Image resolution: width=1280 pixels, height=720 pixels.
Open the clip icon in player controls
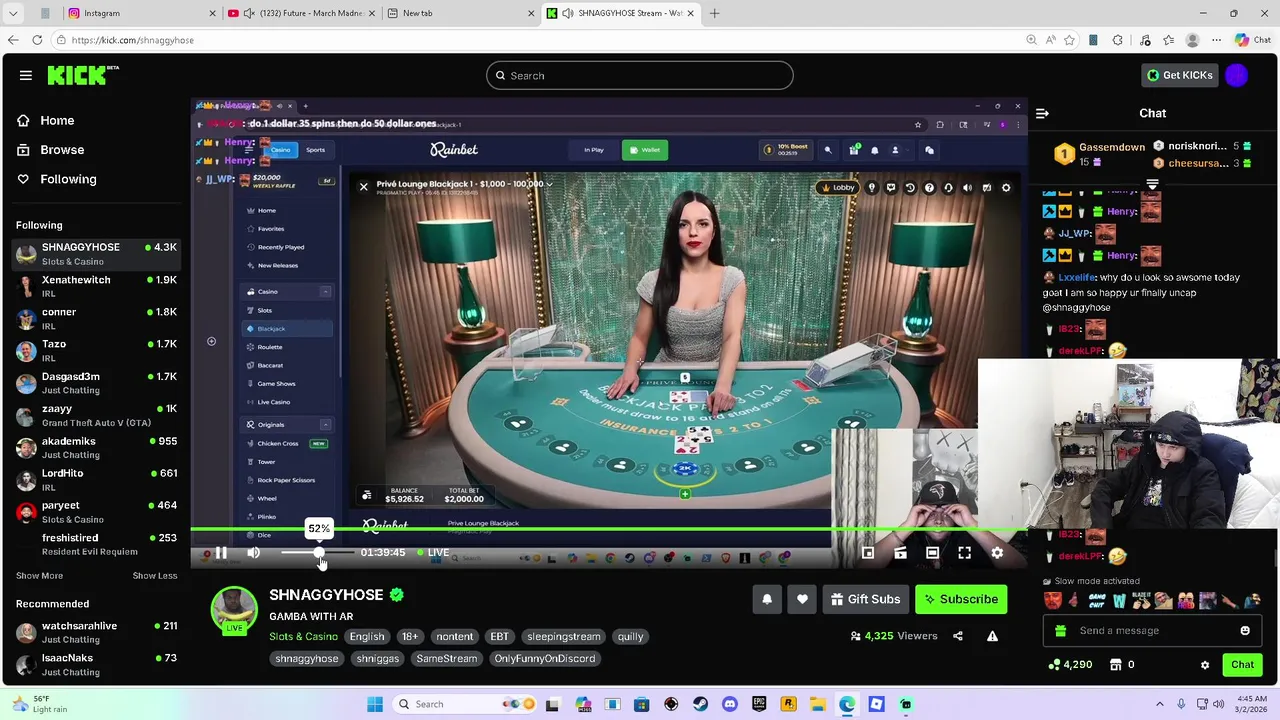[x=900, y=553]
